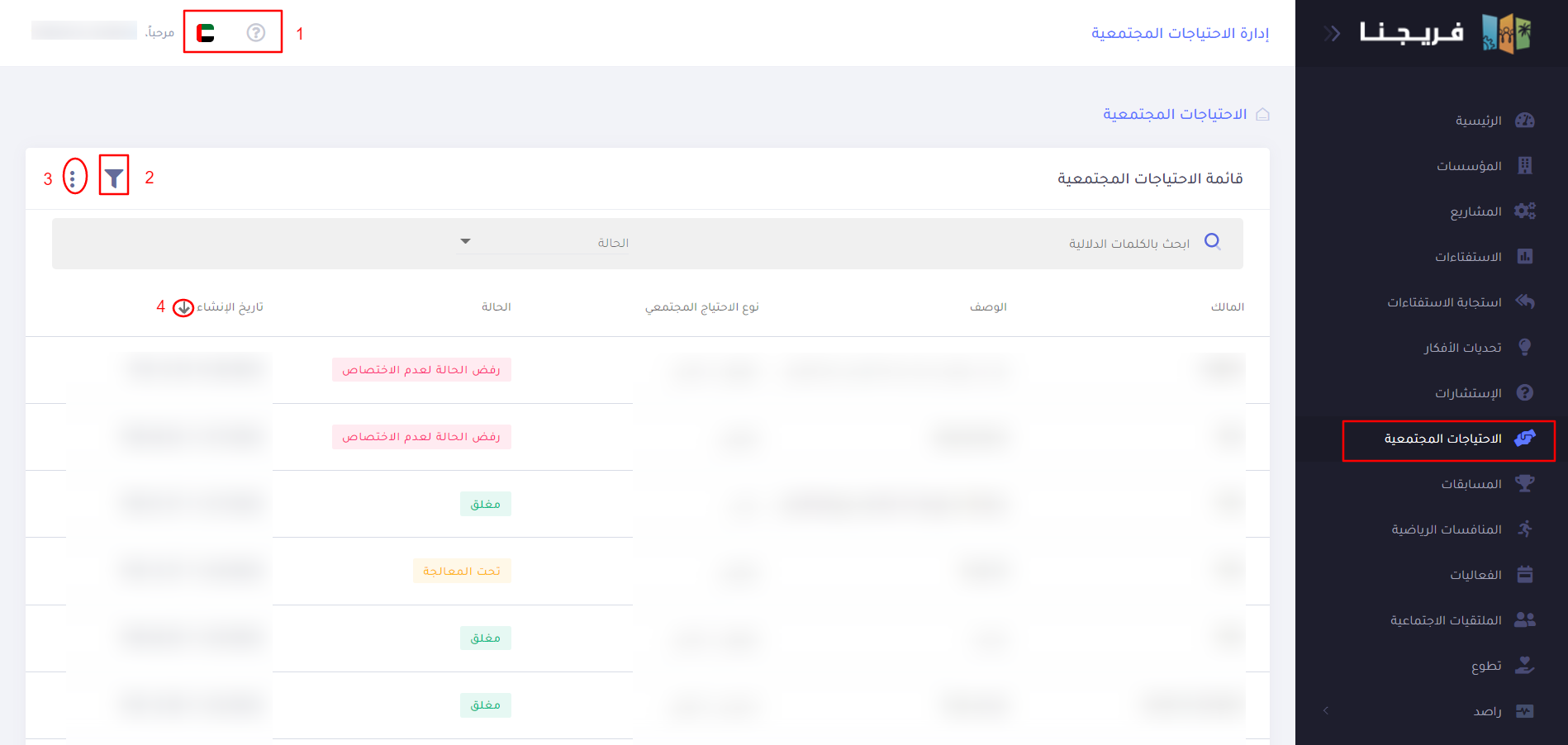Select المؤسسات from the sidebar

click(1469, 166)
